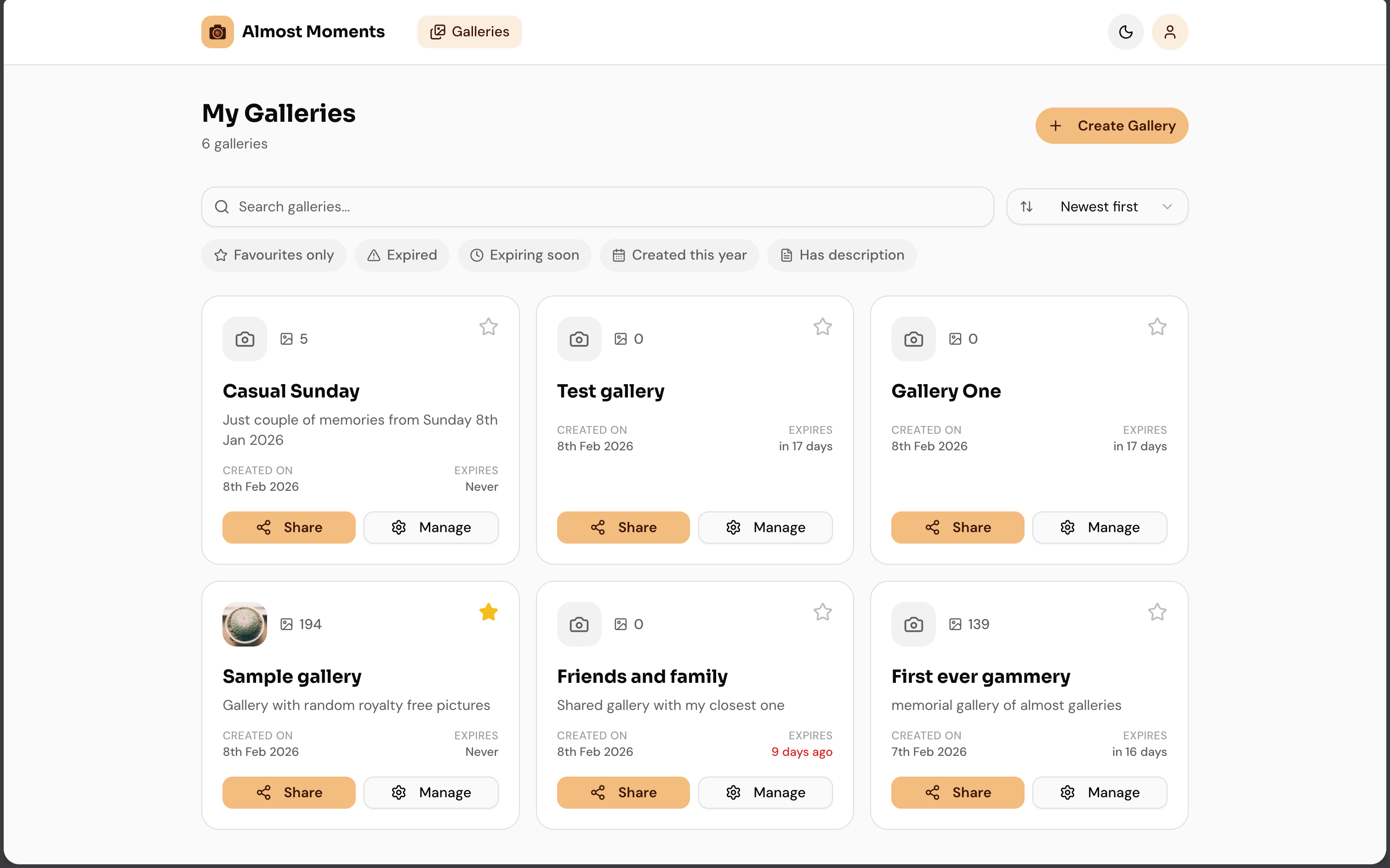
Task: Click the search magnifier icon in the search bar
Action: click(x=222, y=207)
